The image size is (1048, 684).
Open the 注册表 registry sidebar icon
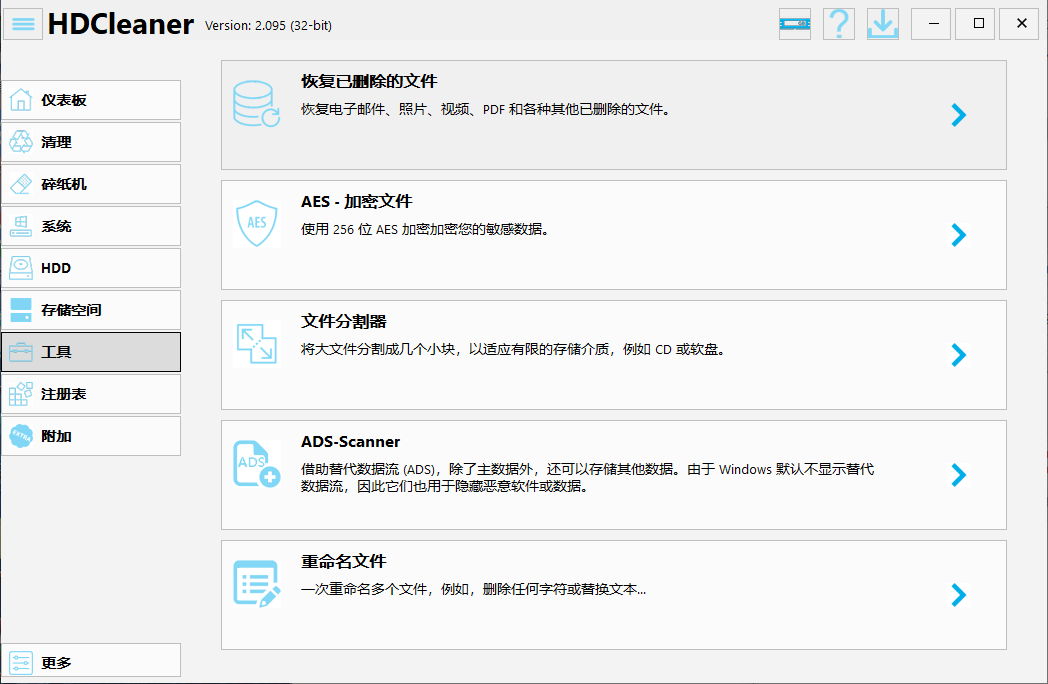tap(22, 394)
